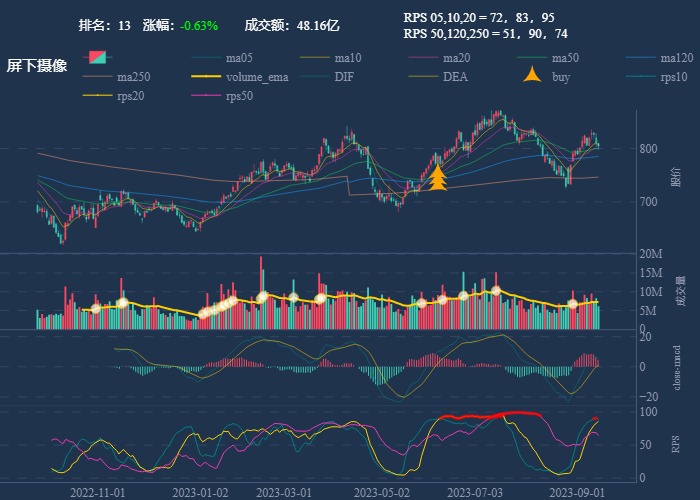Image resolution: width=700 pixels, height=500 pixels.
Task: Toggle the DIF indicator legend item
Action: (x=343, y=77)
